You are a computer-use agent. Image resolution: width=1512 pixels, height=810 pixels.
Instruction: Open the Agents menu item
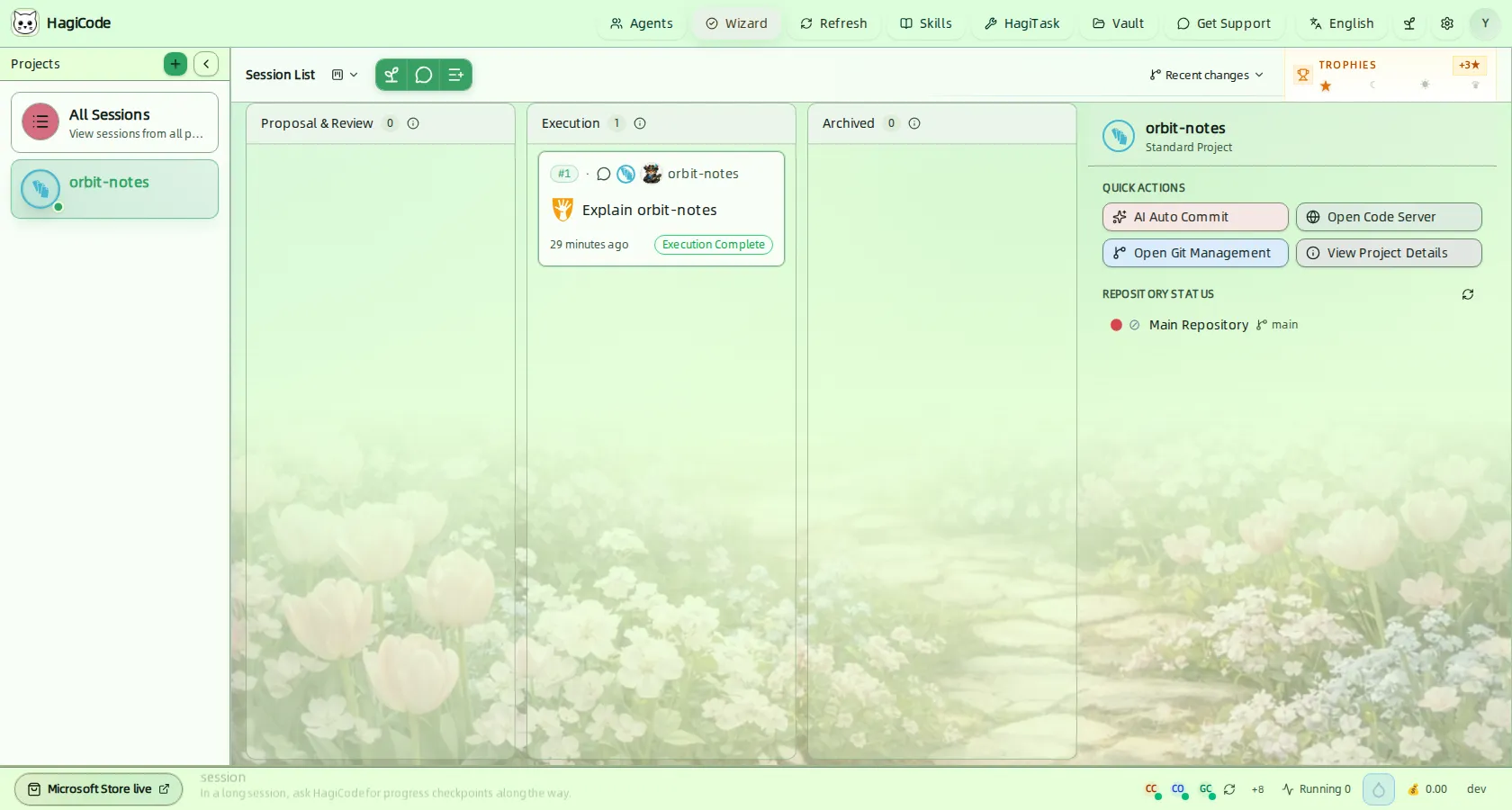point(642,23)
